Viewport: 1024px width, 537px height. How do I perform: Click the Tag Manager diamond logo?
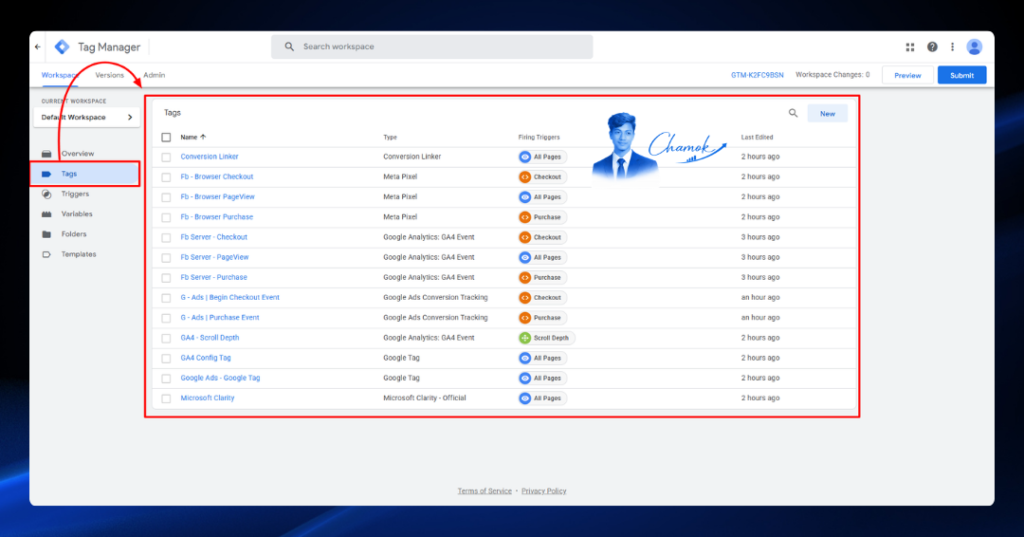(62, 47)
